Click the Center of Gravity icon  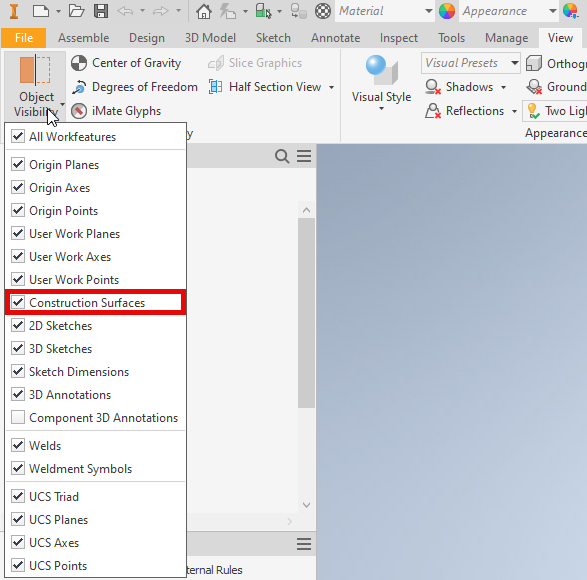pyautogui.click(x=79, y=63)
